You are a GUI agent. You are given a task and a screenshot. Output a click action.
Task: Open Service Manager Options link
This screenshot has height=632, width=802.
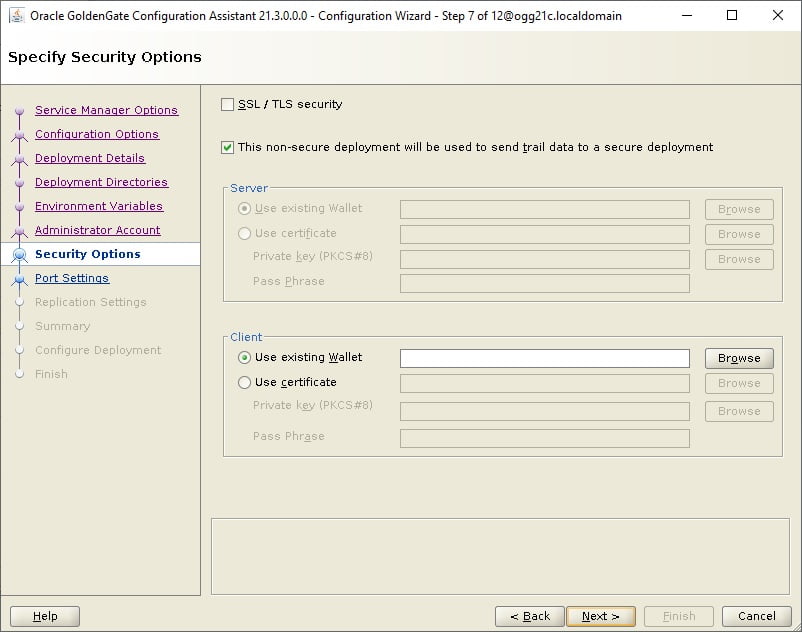pyautogui.click(x=106, y=110)
